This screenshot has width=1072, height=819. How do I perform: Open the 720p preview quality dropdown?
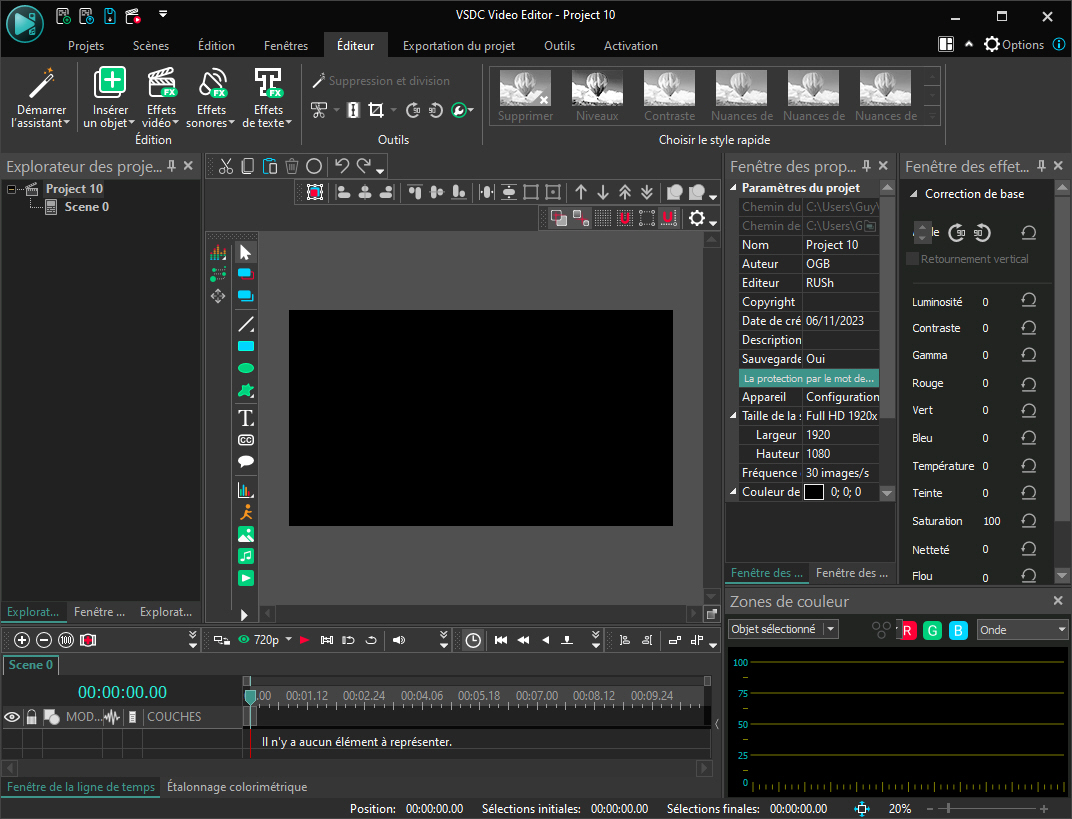(x=289, y=639)
